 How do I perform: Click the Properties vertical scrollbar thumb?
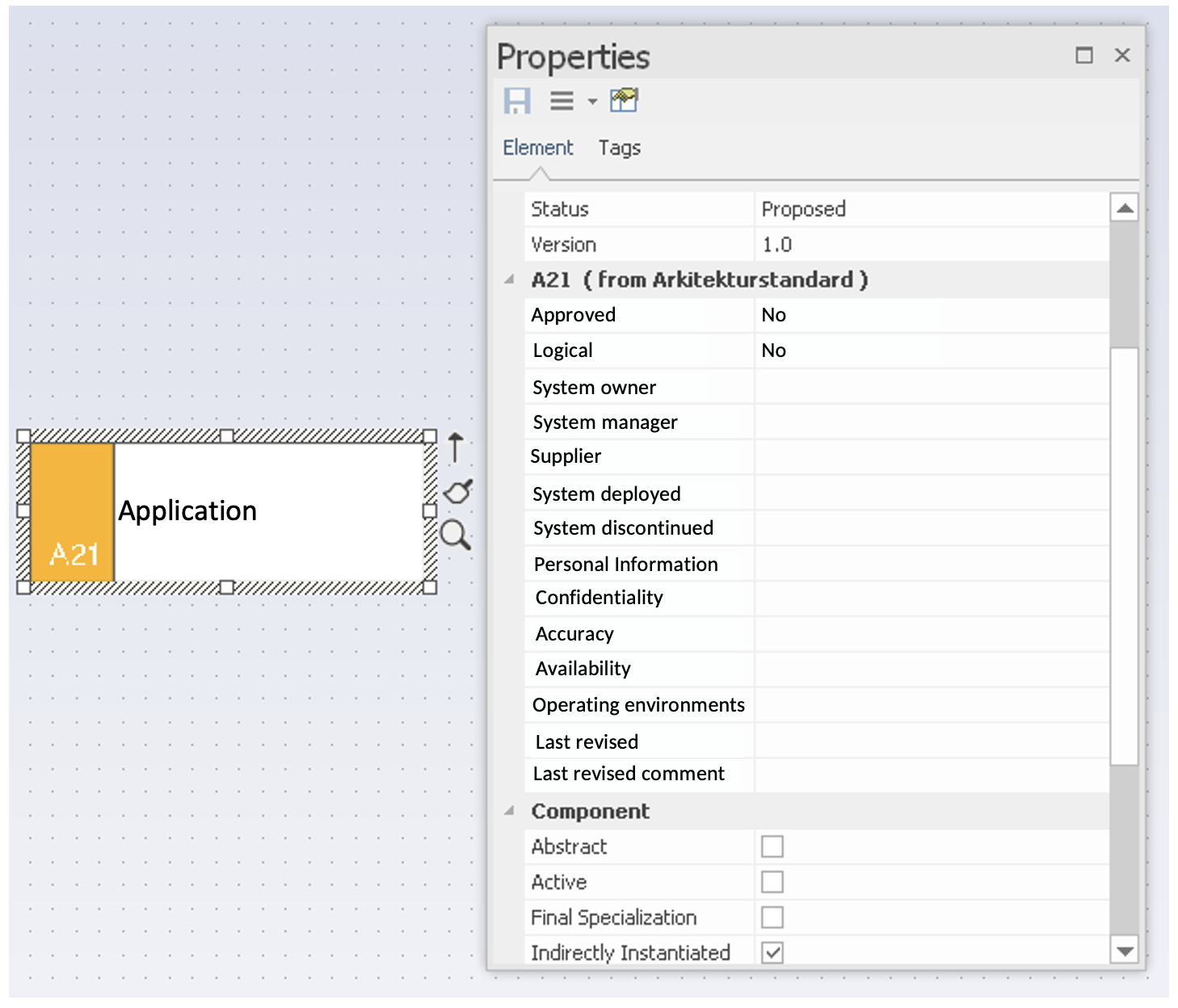(x=1124, y=556)
